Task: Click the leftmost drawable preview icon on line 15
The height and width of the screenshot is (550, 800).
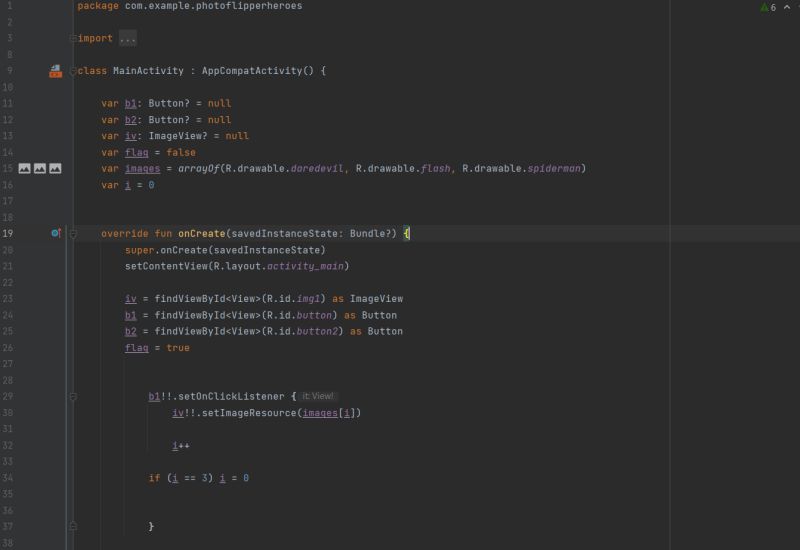Action: (24, 168)
